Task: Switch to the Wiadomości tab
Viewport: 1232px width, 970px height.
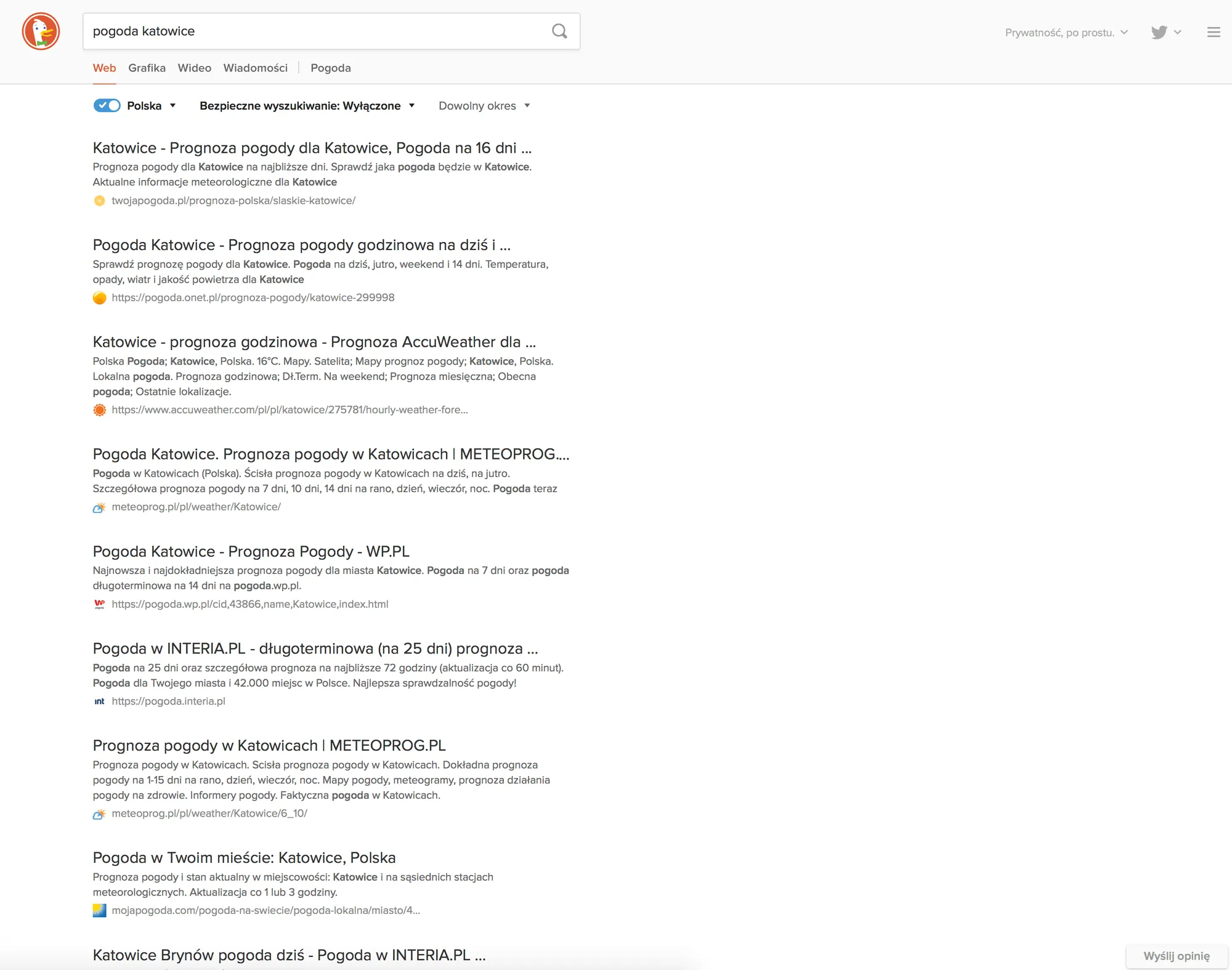Action: (x=255, y=68)
